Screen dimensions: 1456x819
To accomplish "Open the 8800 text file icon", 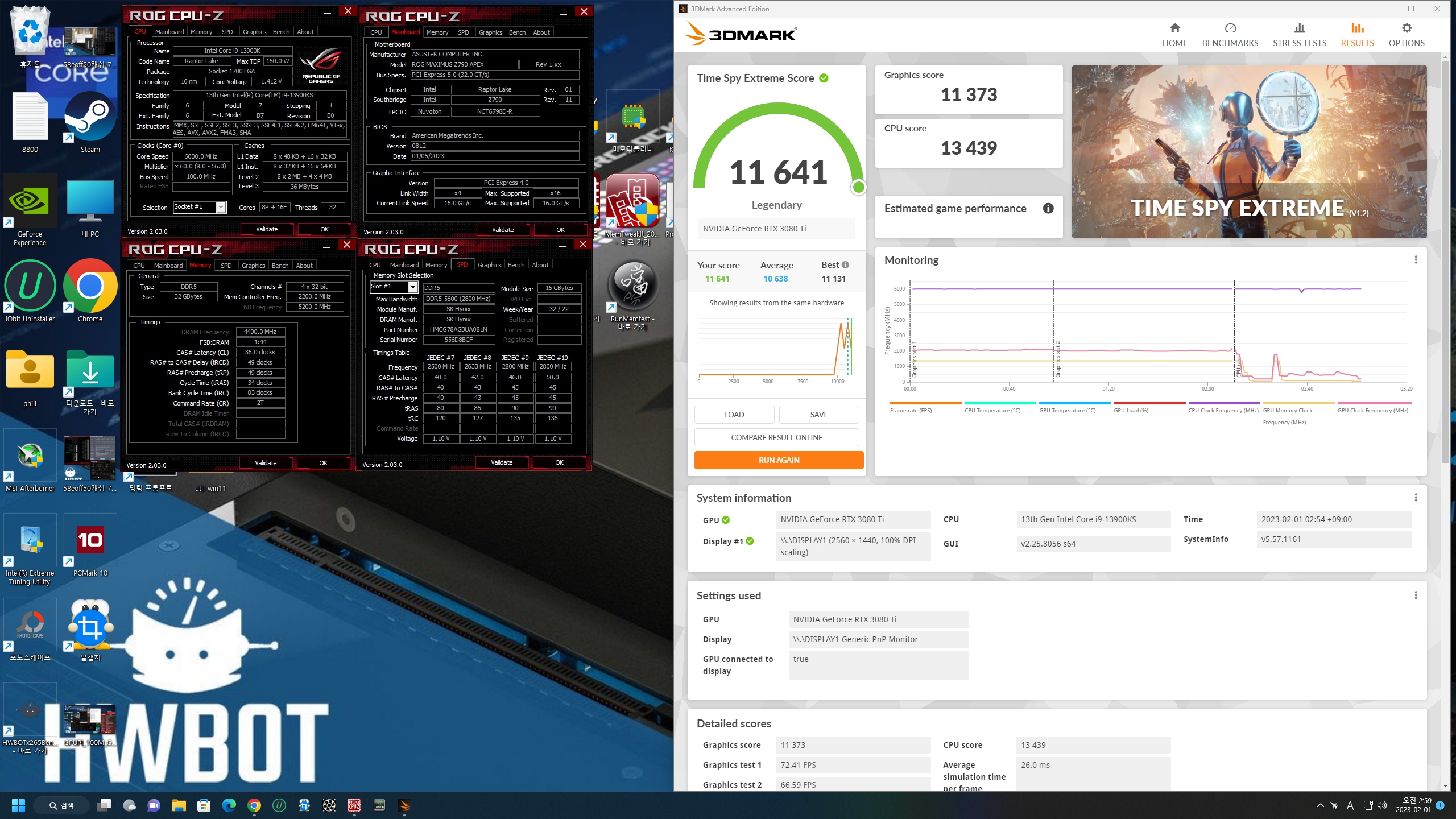I will pyautogui.click(x=30, y=122).
